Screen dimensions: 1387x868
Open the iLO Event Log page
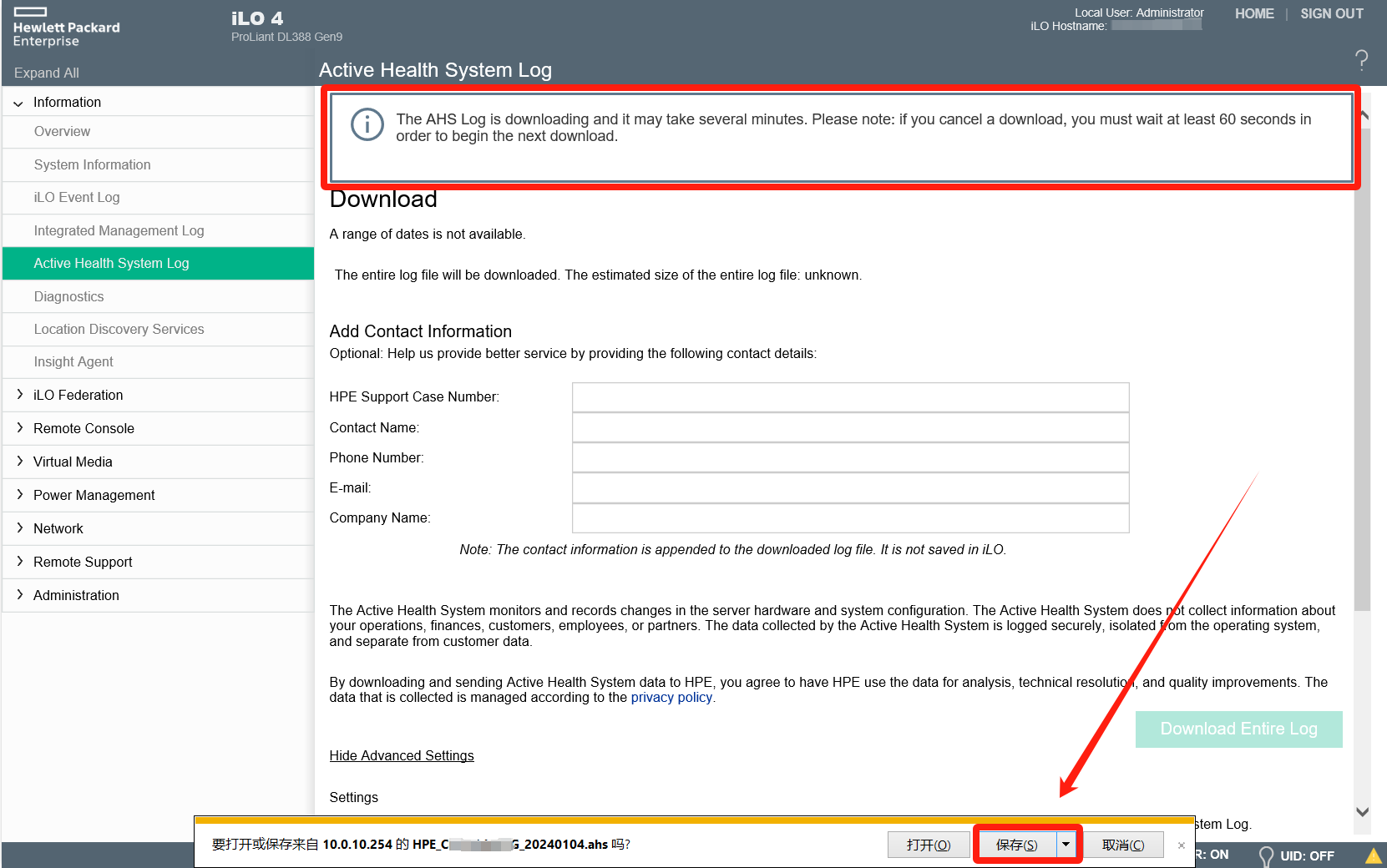coord(77,198)
